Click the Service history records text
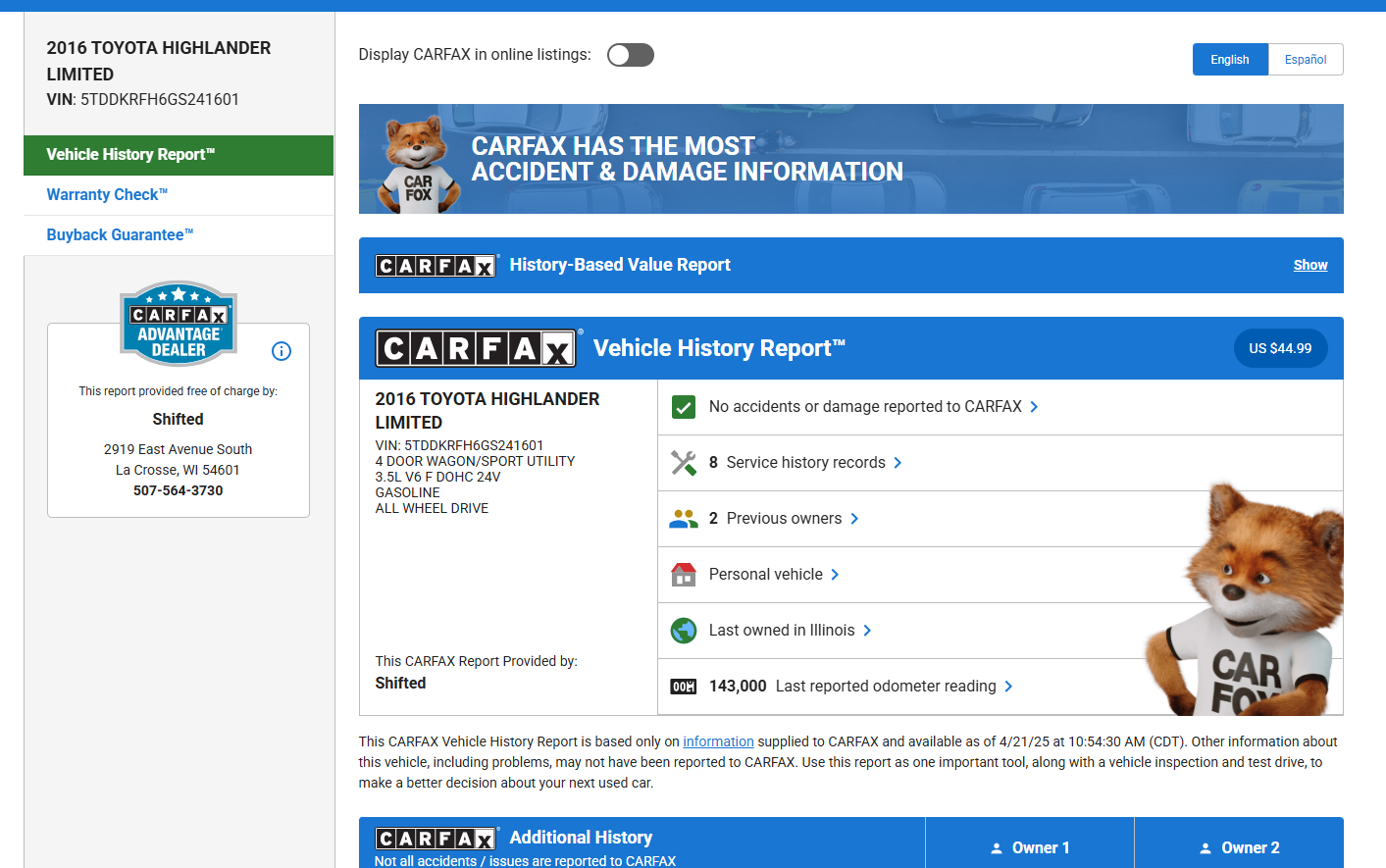The height and width of the screenshot is (868, 1386). (x=805, y=463)
